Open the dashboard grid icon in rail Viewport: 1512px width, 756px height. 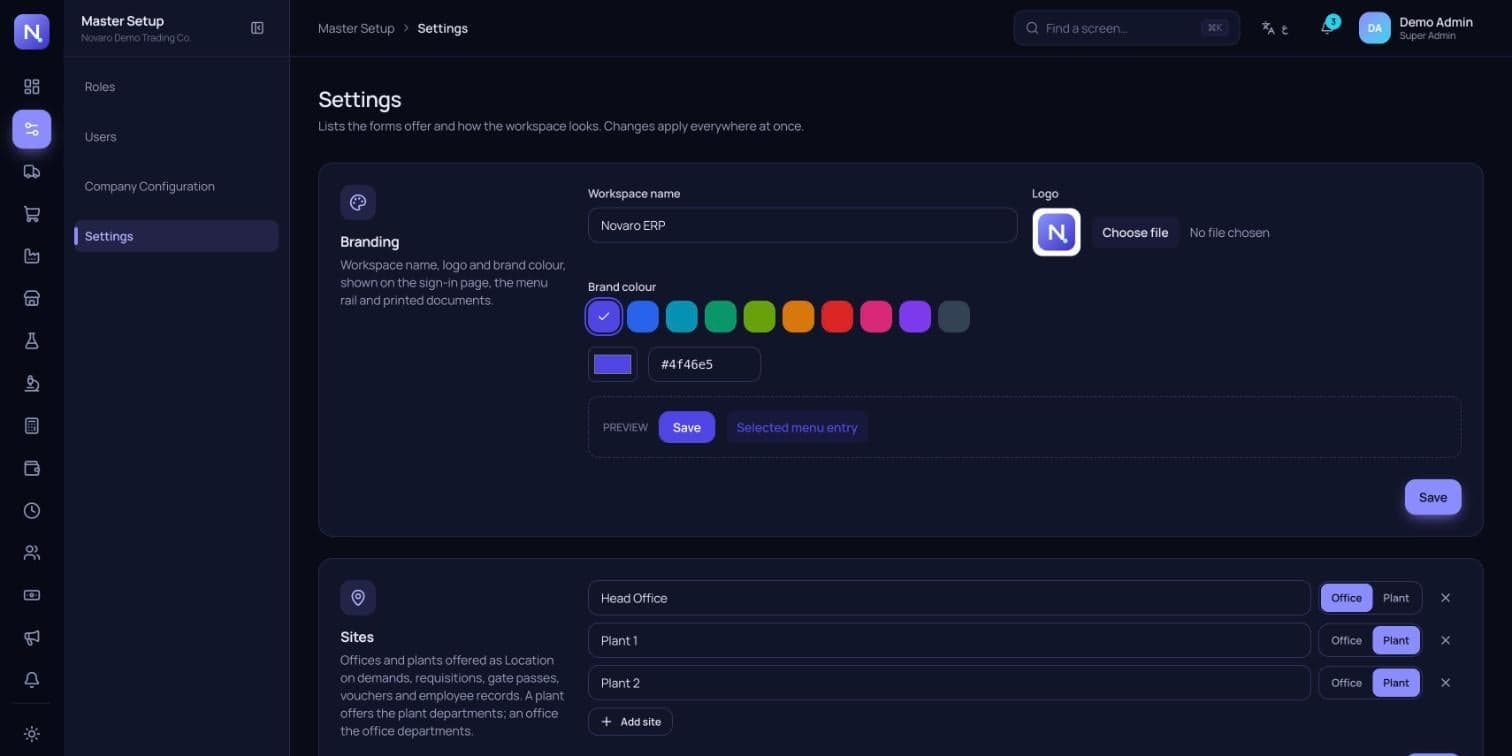pyautogui.click(x=32, y=87)
